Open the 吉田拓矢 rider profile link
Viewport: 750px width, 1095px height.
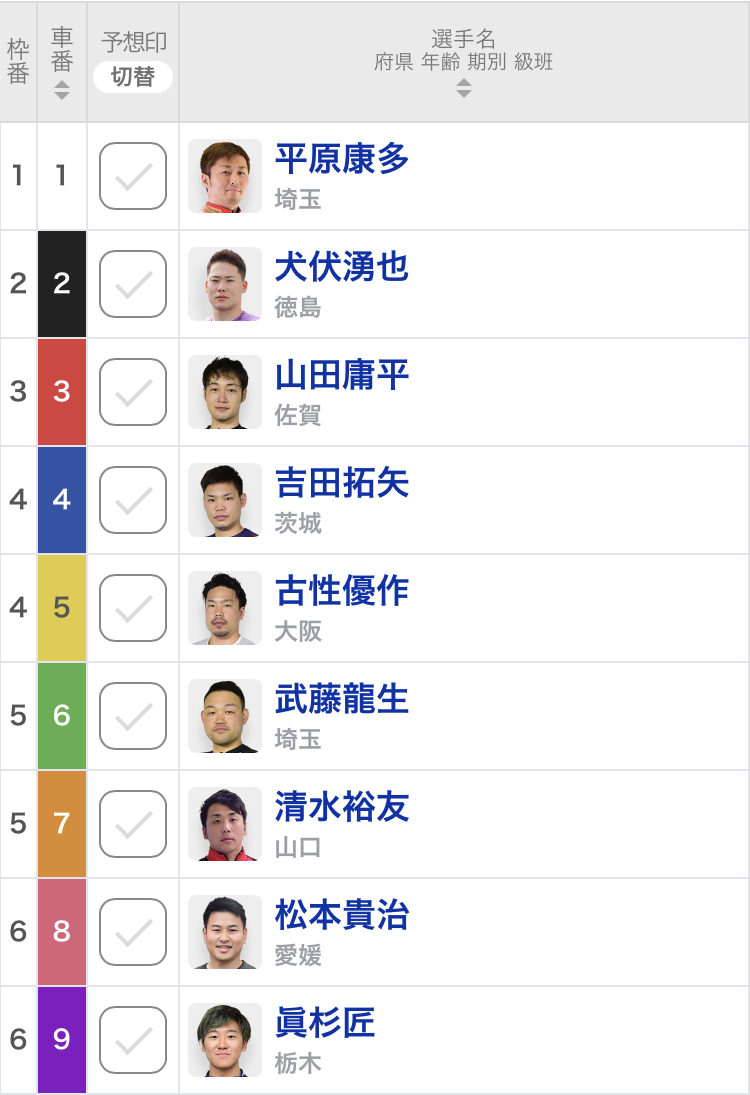tap(341, 483)
